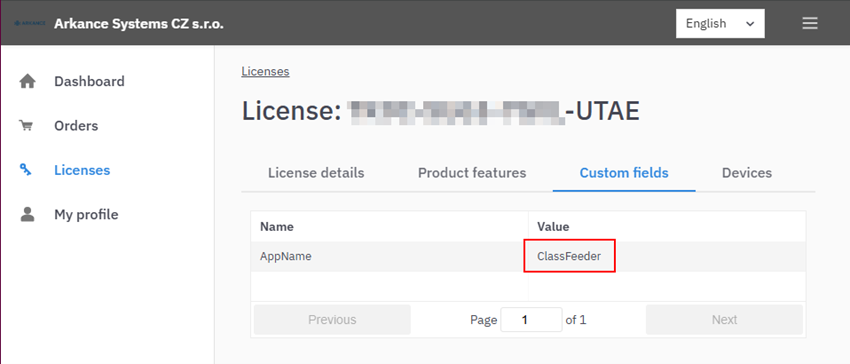Click the Arkance logo in header
Viewport: 850px width, 364px height.
click(29, 24)
